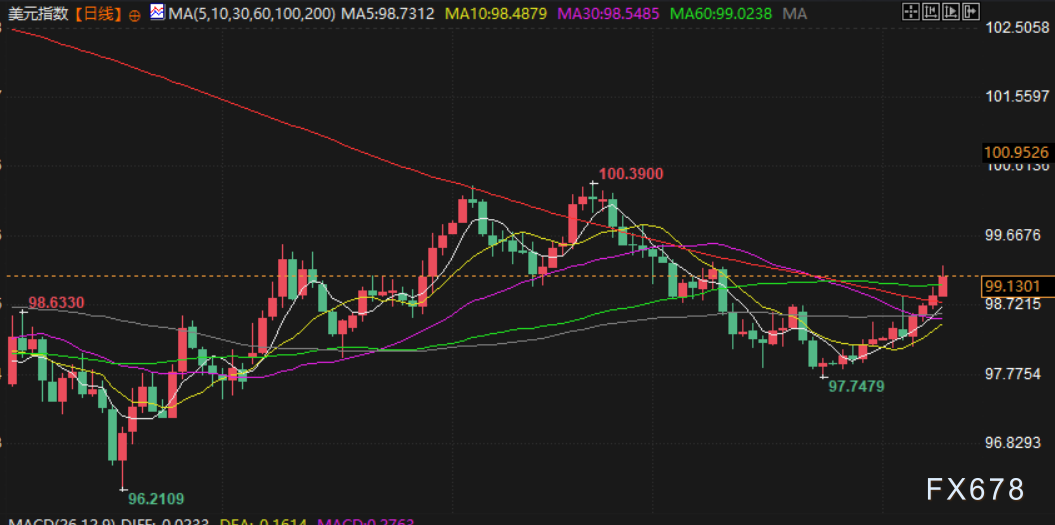1055x525 pixels.
Task: Click the 98.6330 price label at left
Action: tap(55, 302)
